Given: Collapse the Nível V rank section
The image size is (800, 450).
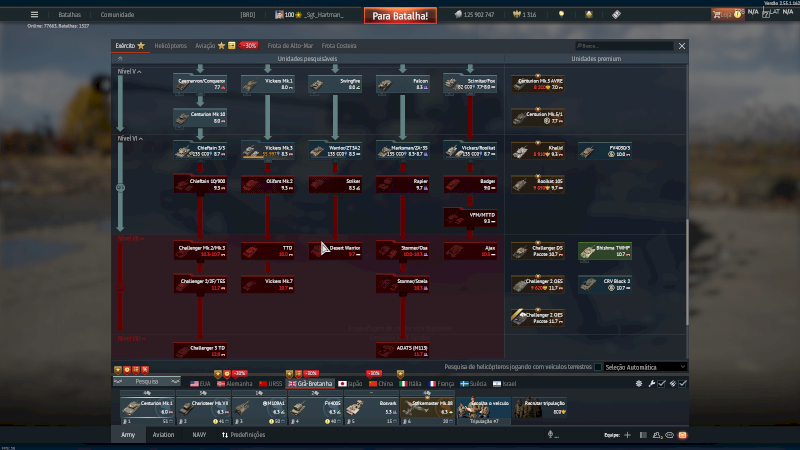Looking at the screenshot, I should pyautogui.click(x=130, y=71).
